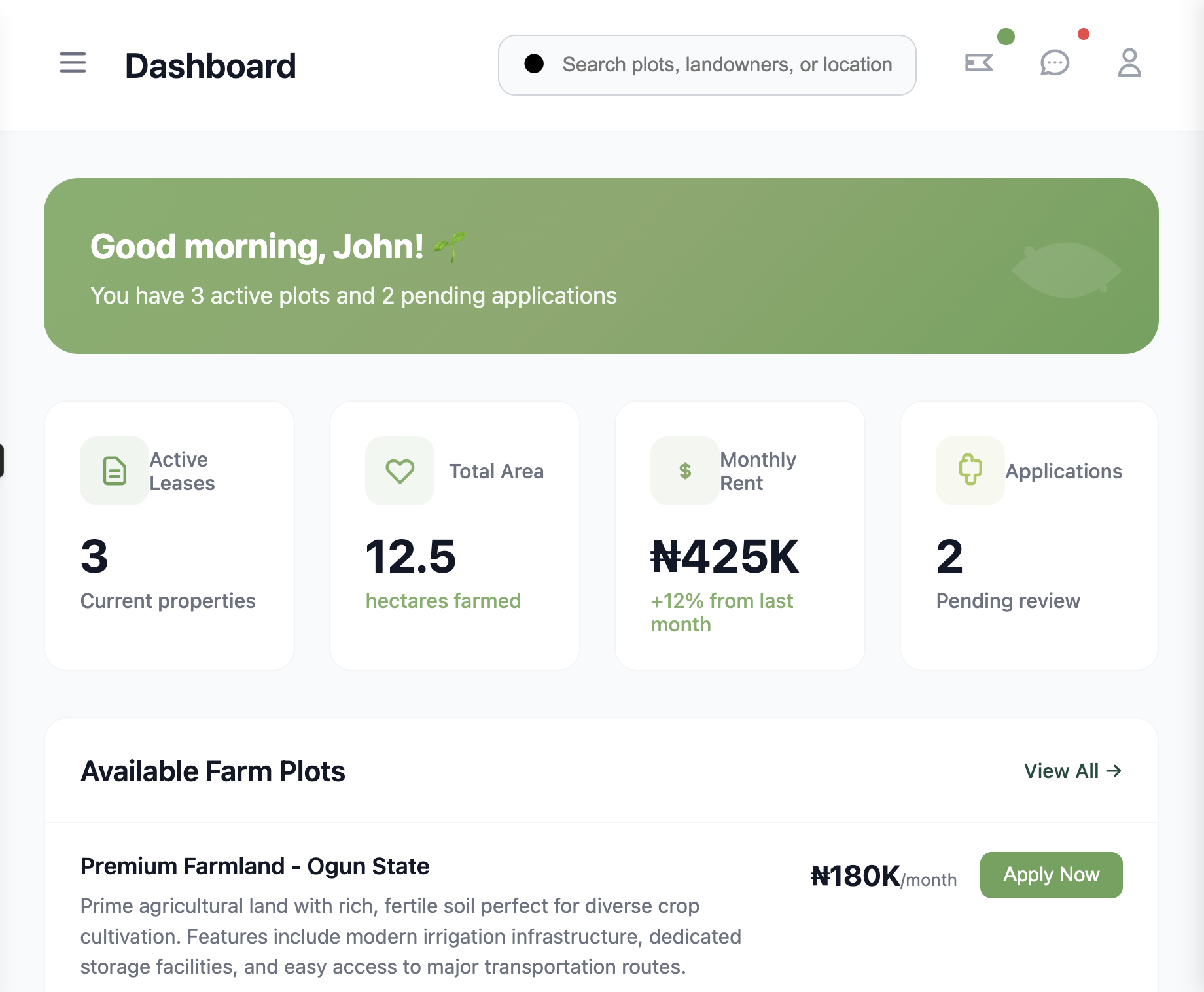The image size is (1204, 992).
Task: Click the Active Leases stat card
Action: click(169, 536)
